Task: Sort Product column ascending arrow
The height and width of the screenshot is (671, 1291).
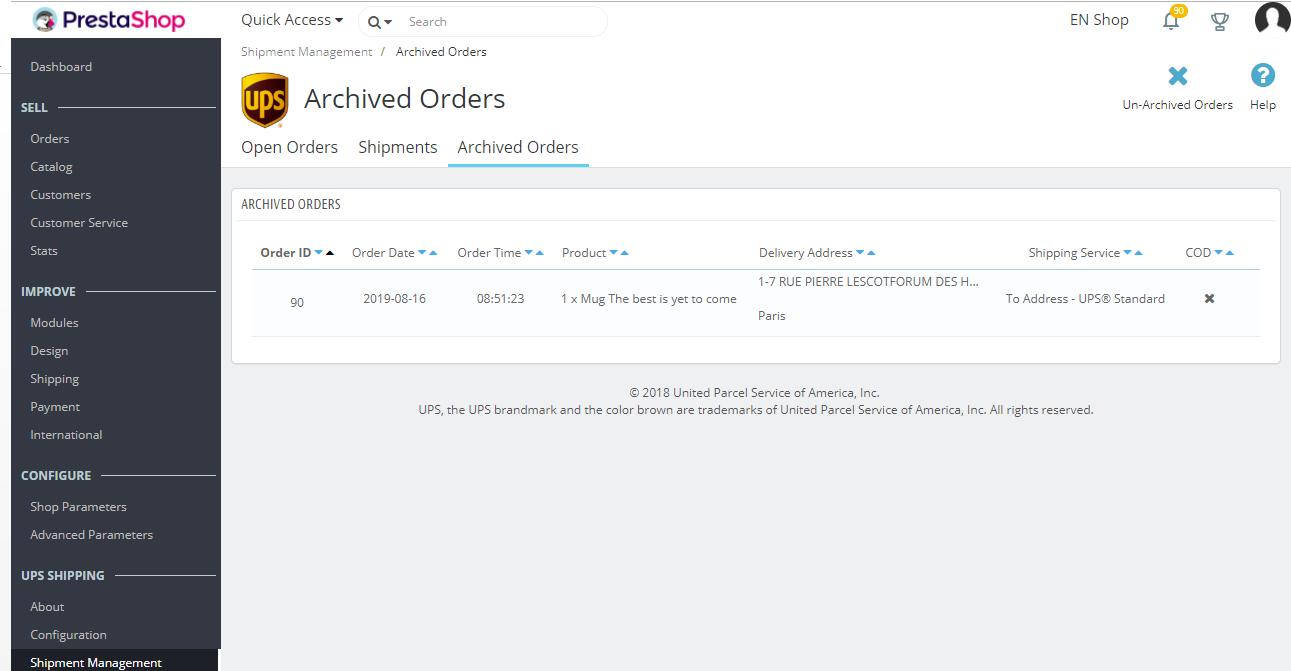Action: coord(625,253)
